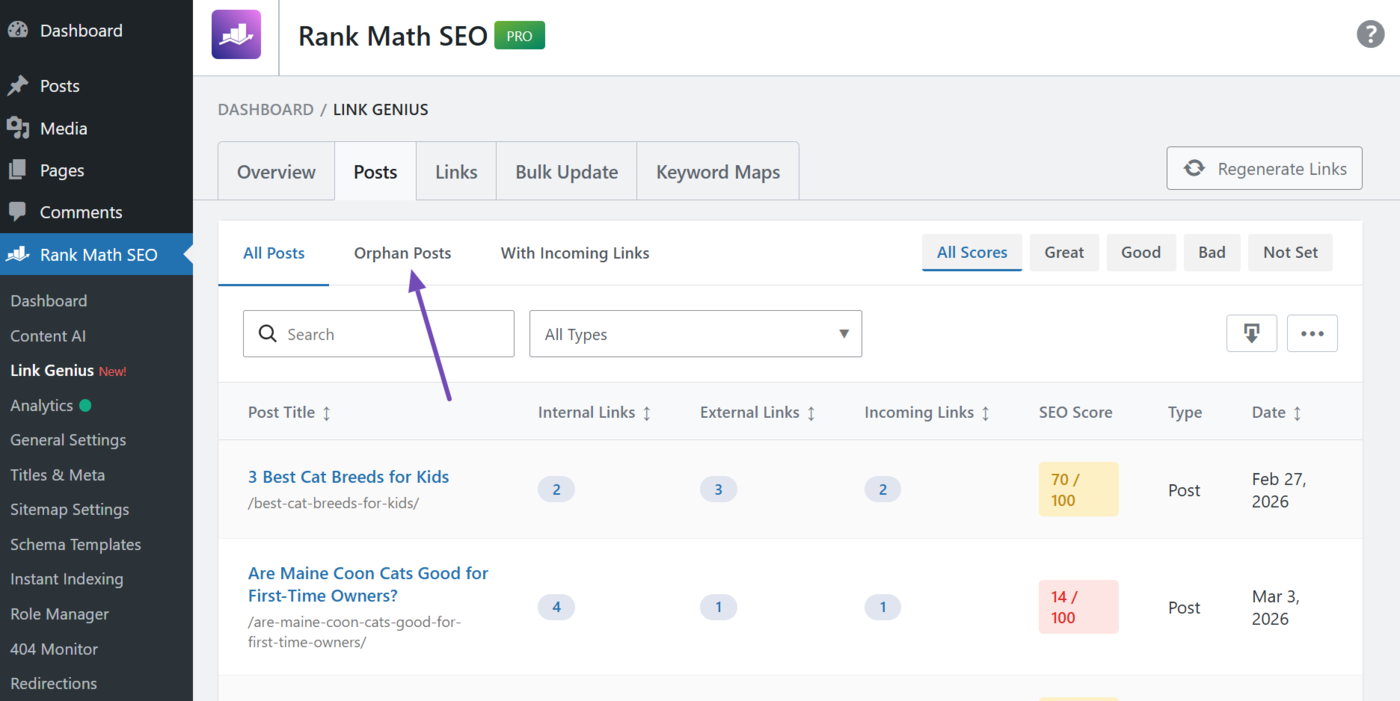Click the Posts pin icon in sidebar
This screenshot has width=1400, height=701.
click(x=17, y=86)
